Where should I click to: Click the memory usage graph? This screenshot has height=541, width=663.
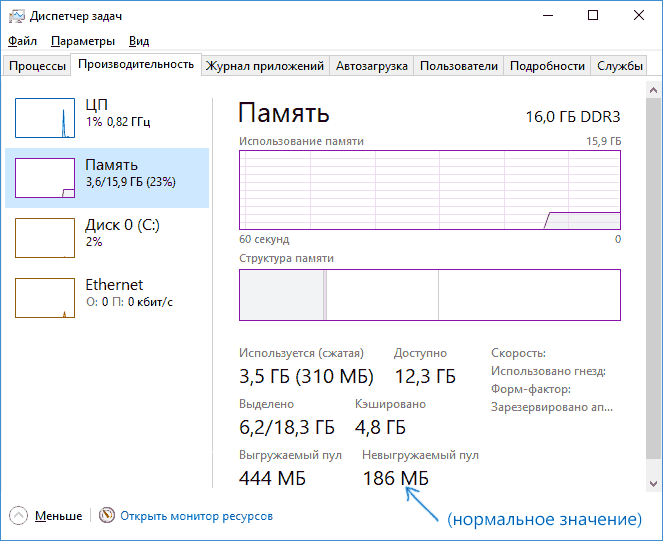pos(430,190)
